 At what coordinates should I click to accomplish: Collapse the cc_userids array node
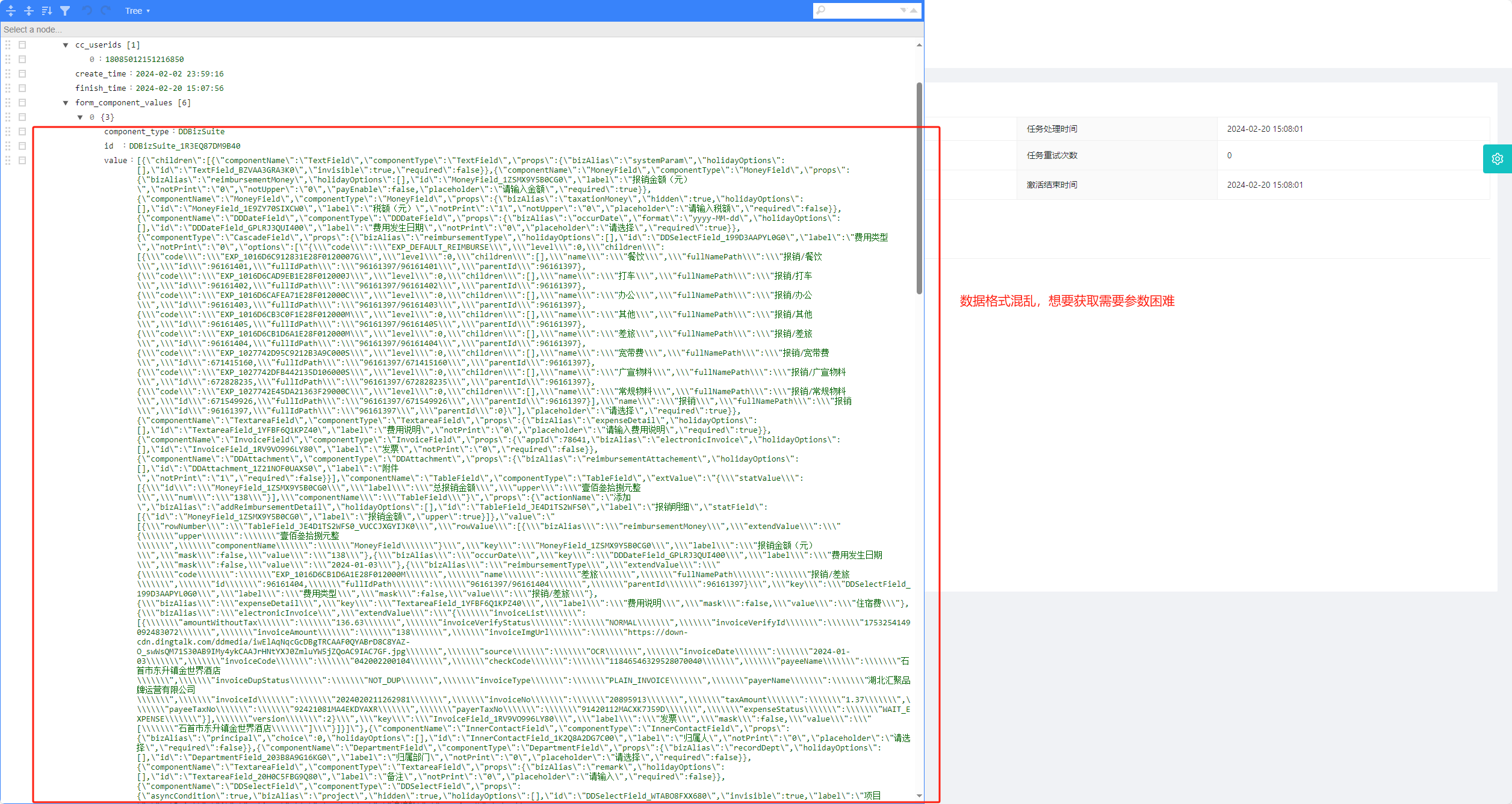(x=66, y=45)
